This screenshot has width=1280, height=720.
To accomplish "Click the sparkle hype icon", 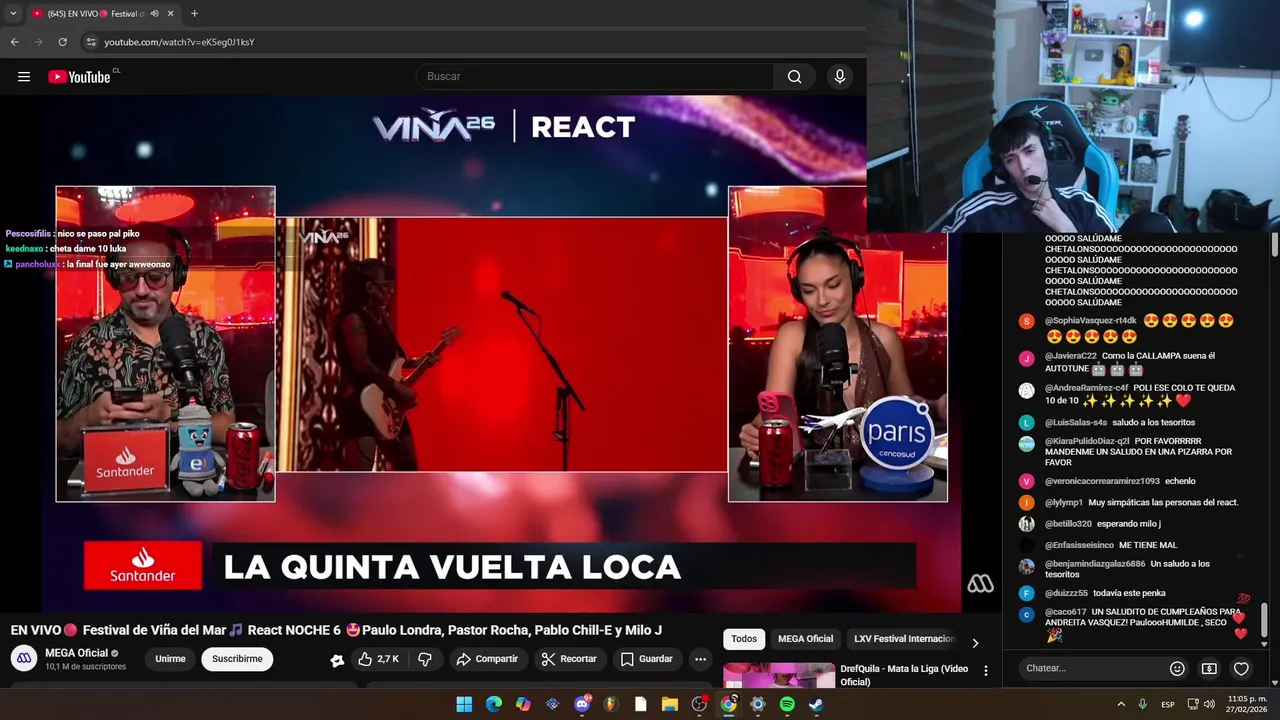I will pos(337,660).
